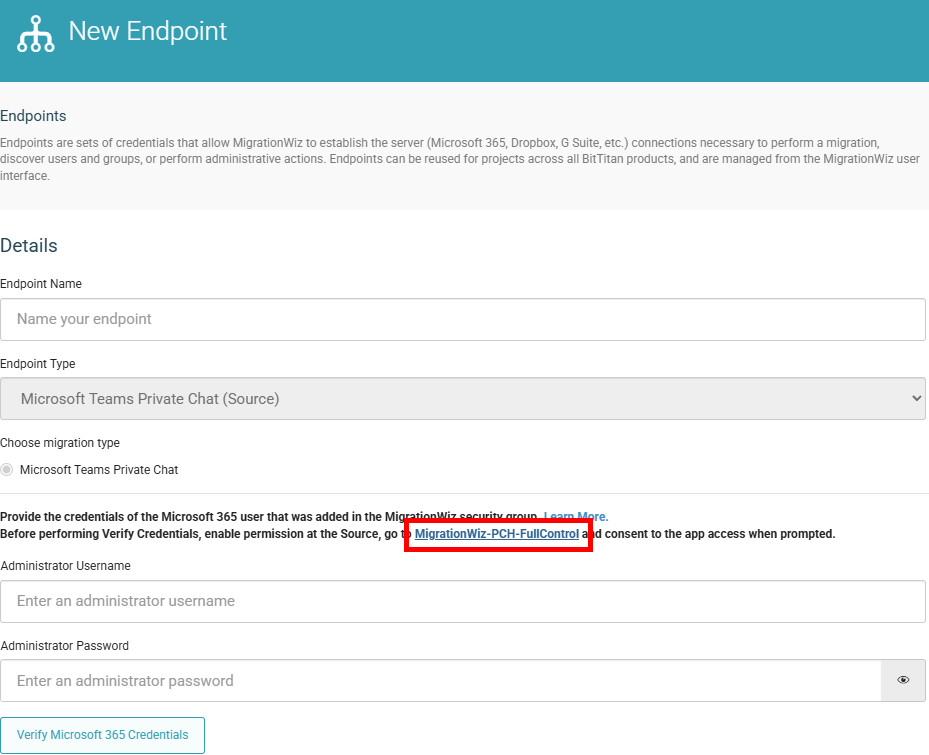Click the Endpoint Type label
Viewport: 929px width, 755px height.
(x=37, y=363)
